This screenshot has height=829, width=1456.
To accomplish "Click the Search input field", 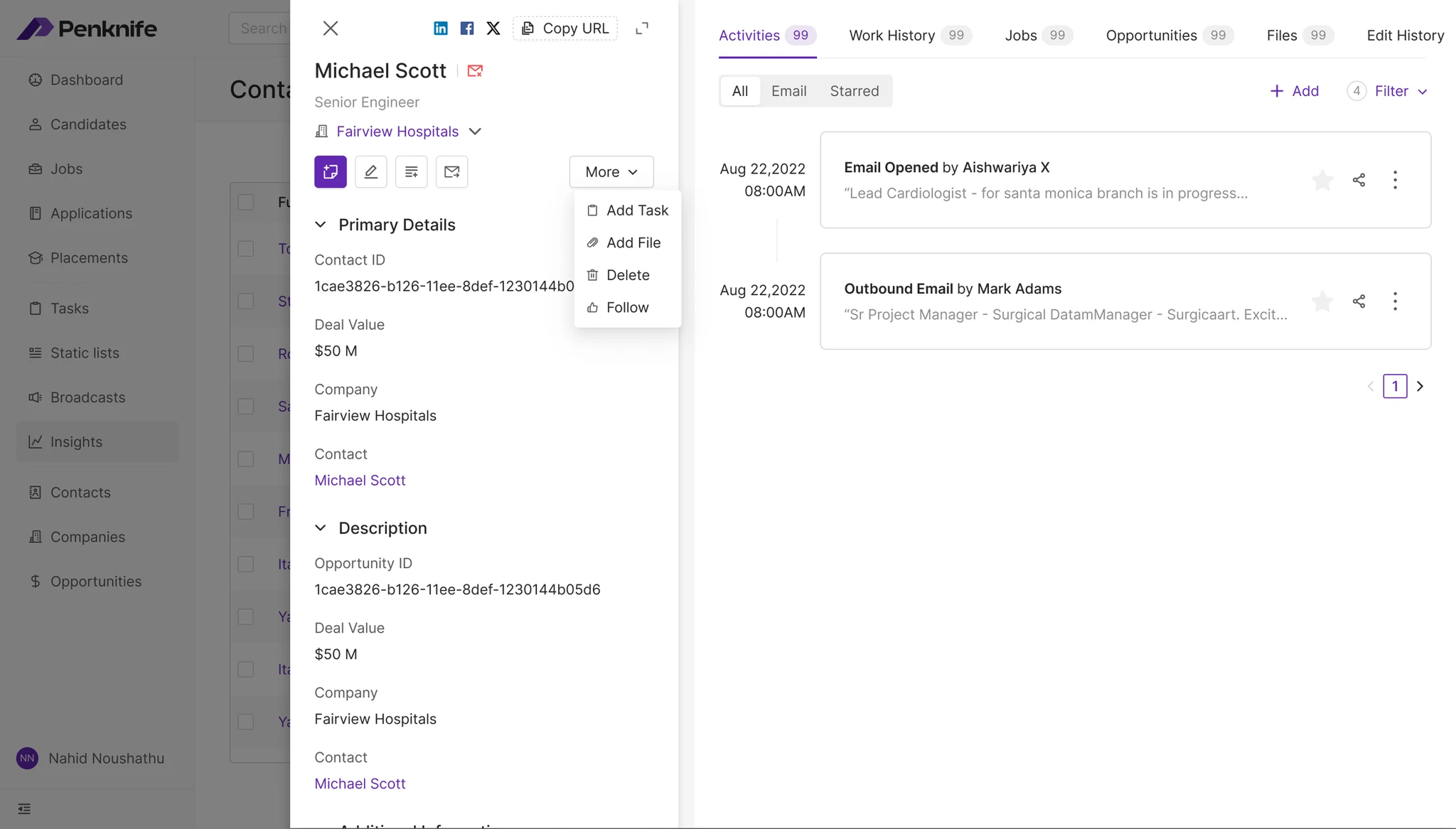I will click(259, 28).
